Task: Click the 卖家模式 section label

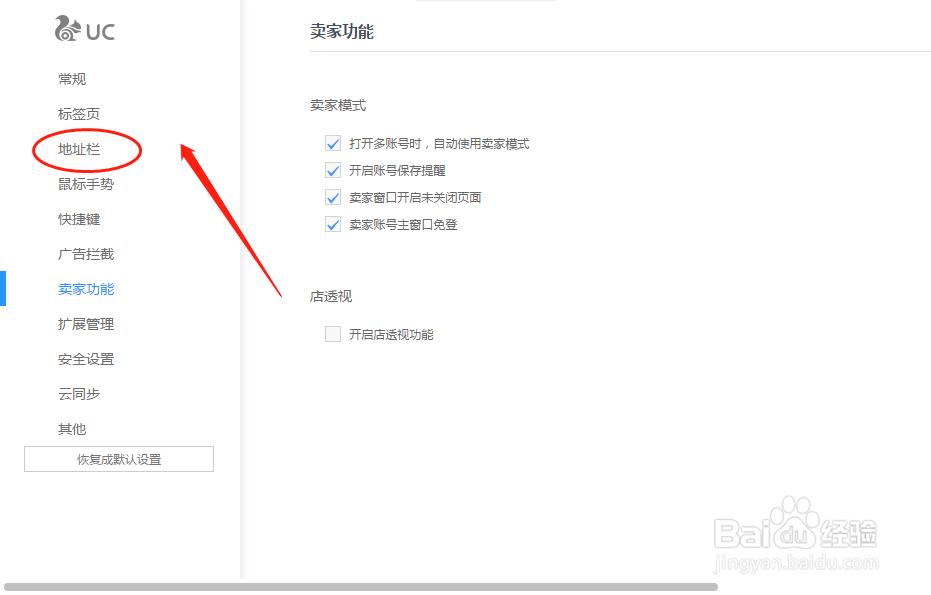Action: (x=338, y=105)
